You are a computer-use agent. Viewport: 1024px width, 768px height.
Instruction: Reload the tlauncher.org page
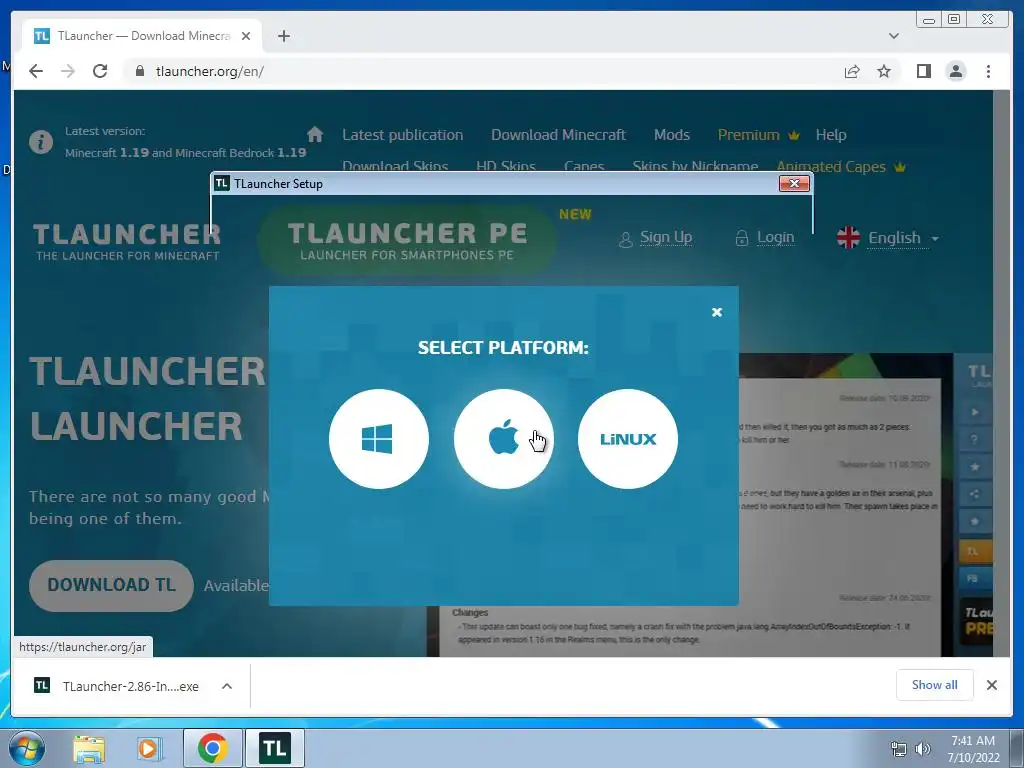tap(100, 71)
